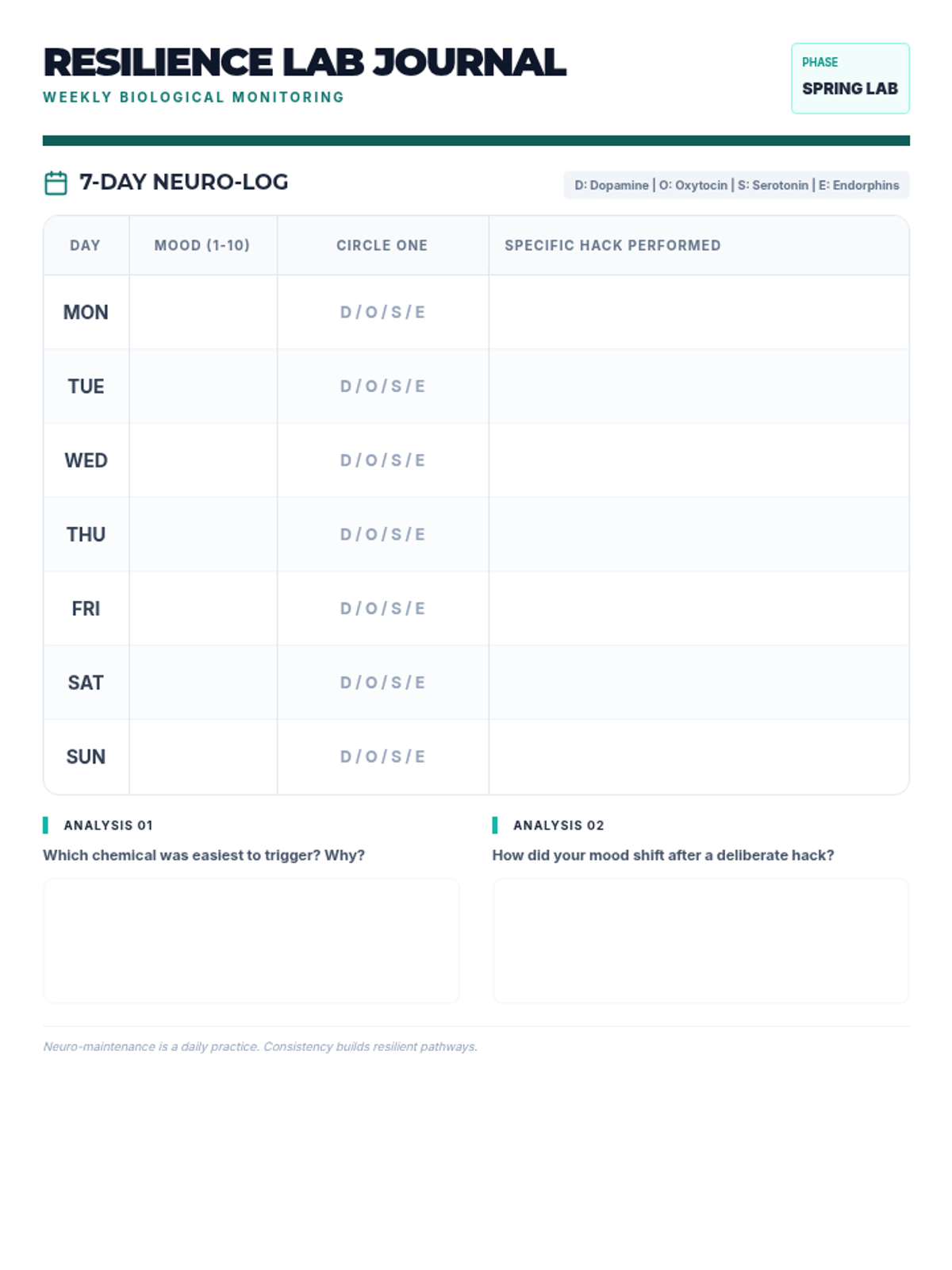The height and width of the screenshot is (1270, 952).
Task: Select Monday's D/O/S/E circle-one cell
Action: 382,312
